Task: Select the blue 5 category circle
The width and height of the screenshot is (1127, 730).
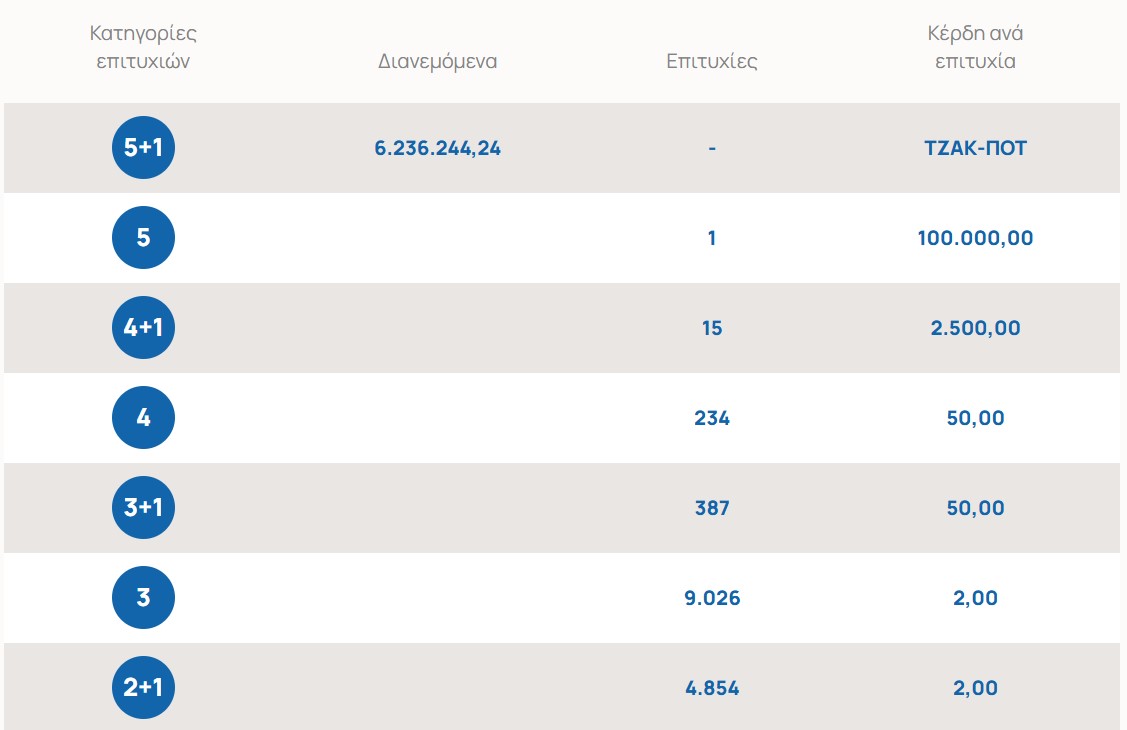Action: (143, 237)
